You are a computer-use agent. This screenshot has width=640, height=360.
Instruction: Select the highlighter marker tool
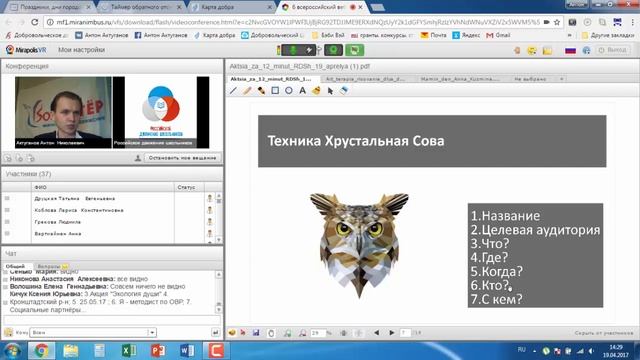(x=261, y=91)
